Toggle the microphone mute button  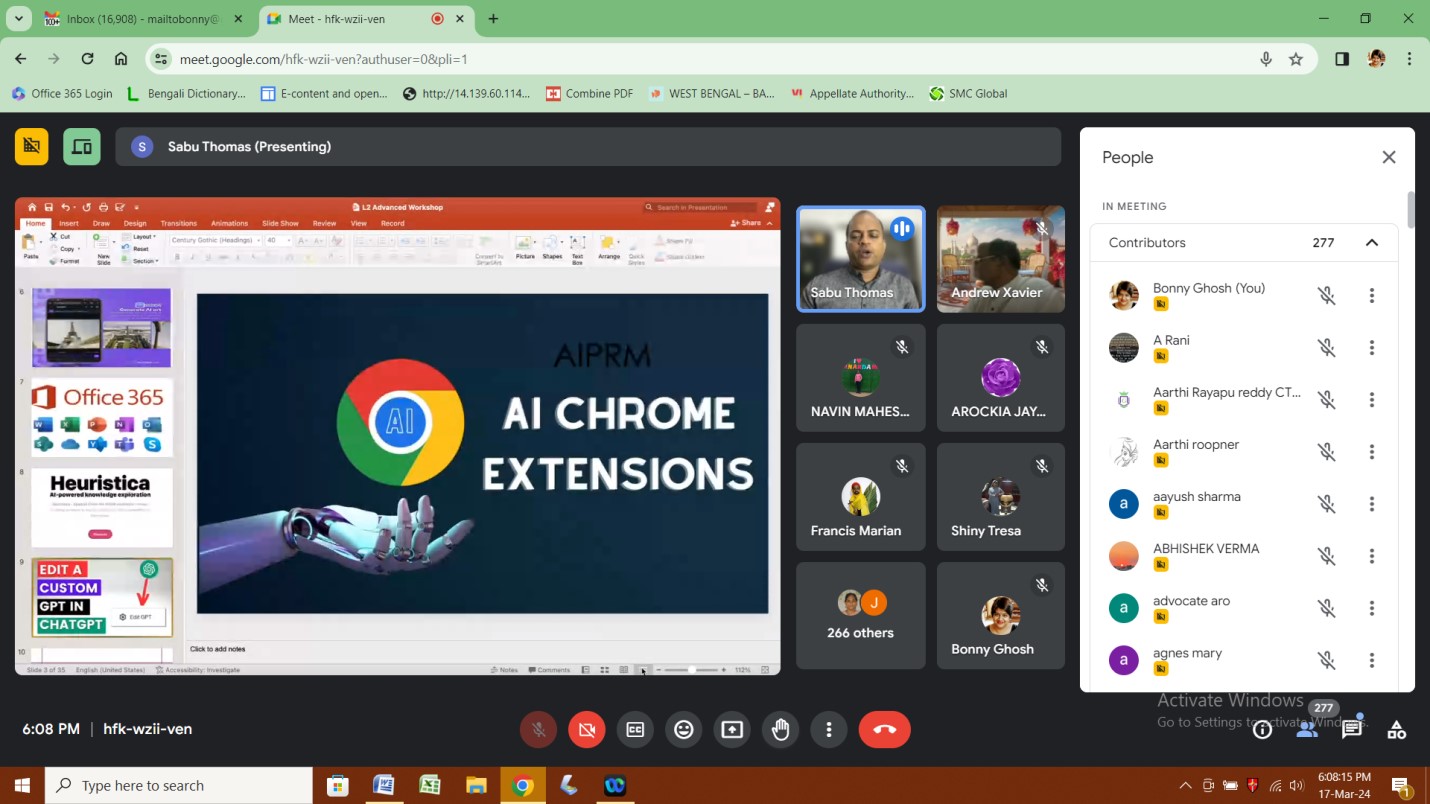click(x=538, y=730)
